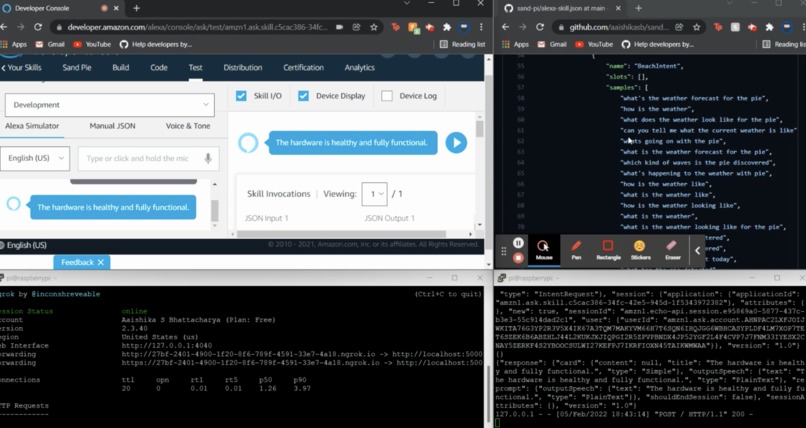Screen dimensions: 806x428
Task: Click the English (US) footer language link
Action: (23, 245)
